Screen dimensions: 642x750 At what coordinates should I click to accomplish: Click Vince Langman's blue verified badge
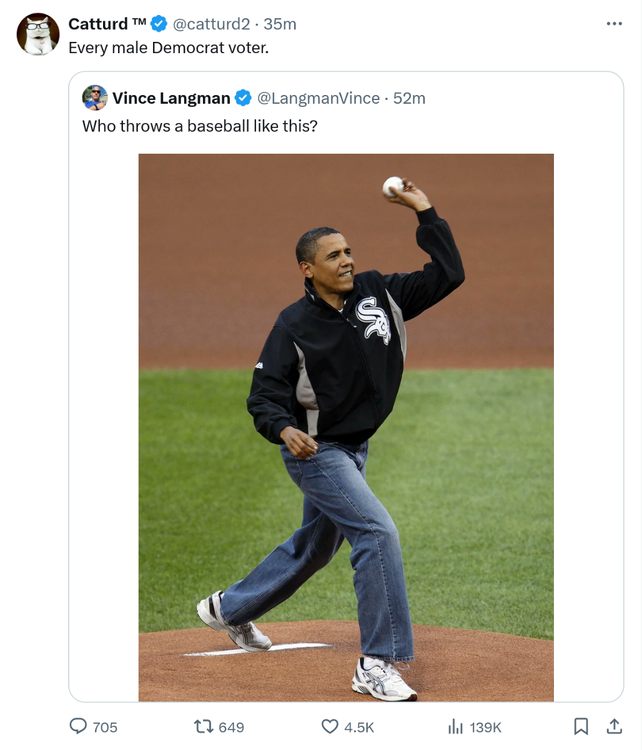pyautogui.click(x=242, y=98)
